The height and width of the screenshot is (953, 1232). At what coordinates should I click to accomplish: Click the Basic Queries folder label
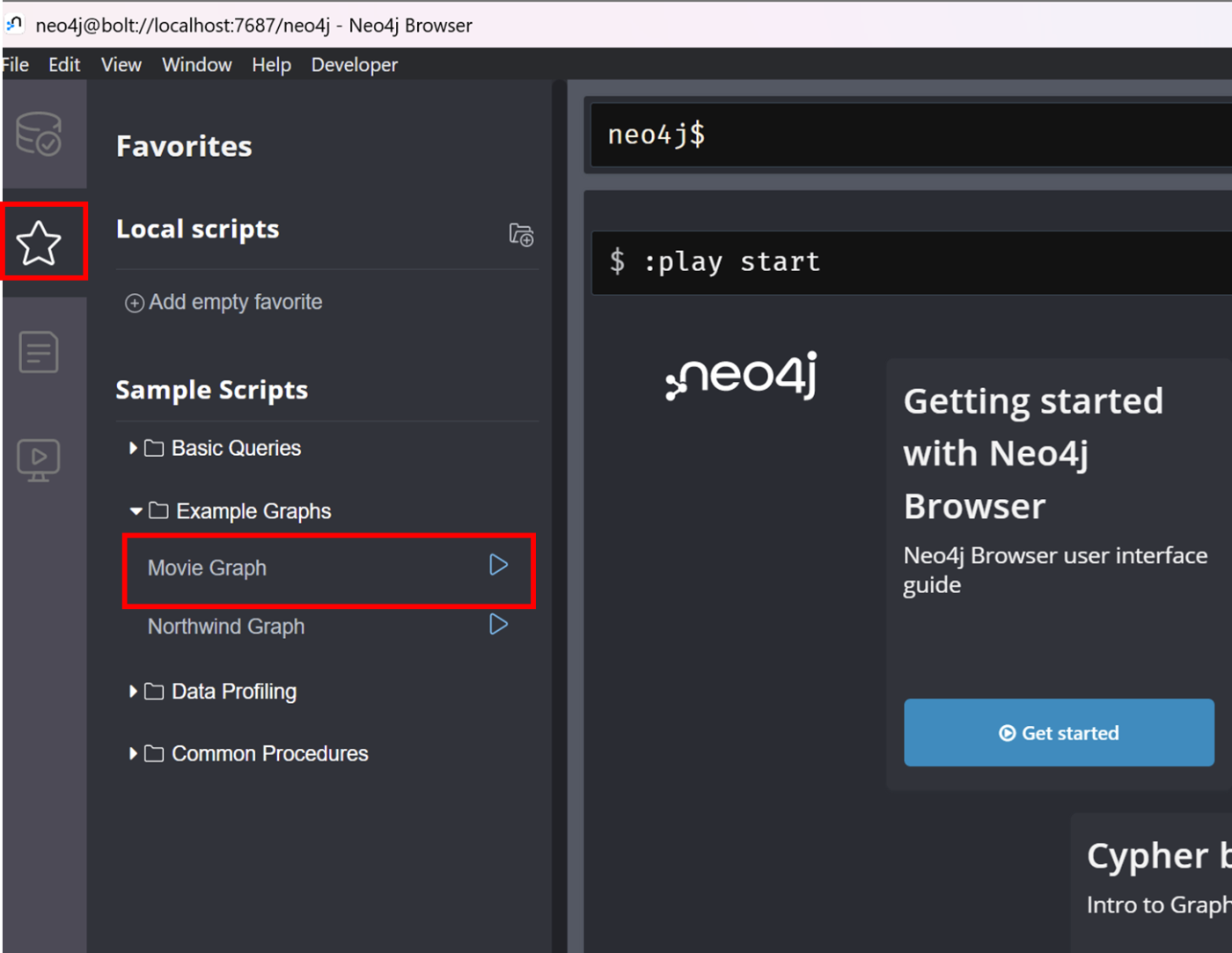(237, 449)
